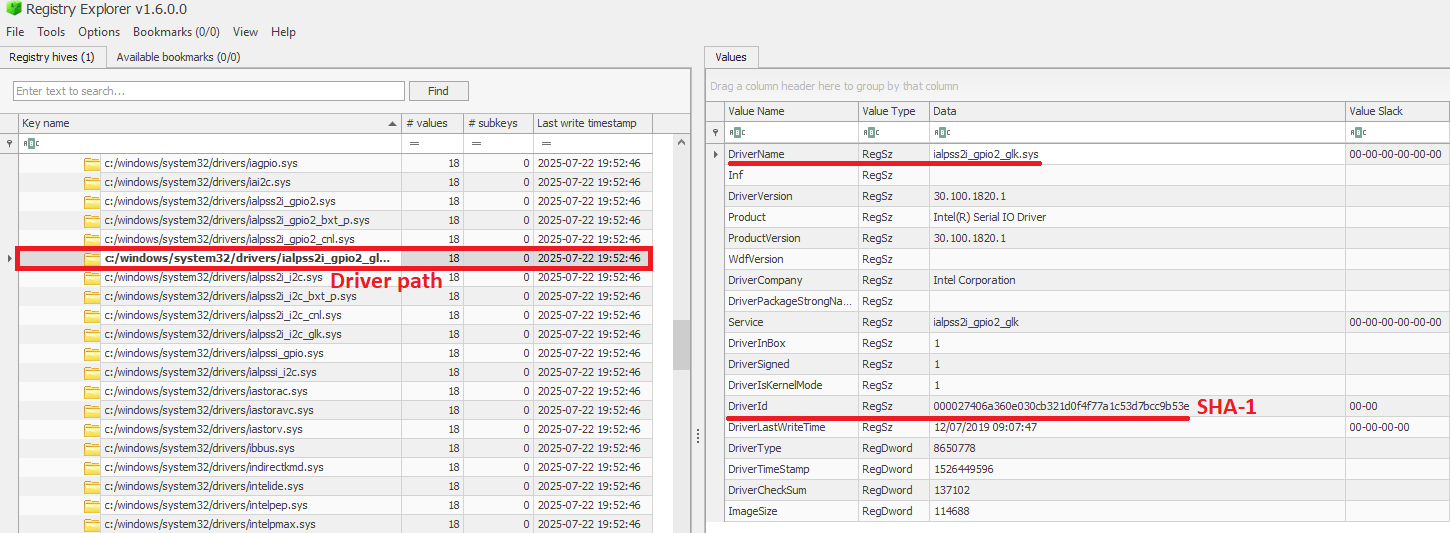Image resolution: width=1450 pixels, height=533 pixels.
Task: Click the pin icon in the Values filter row
Action: click(714, 132)
